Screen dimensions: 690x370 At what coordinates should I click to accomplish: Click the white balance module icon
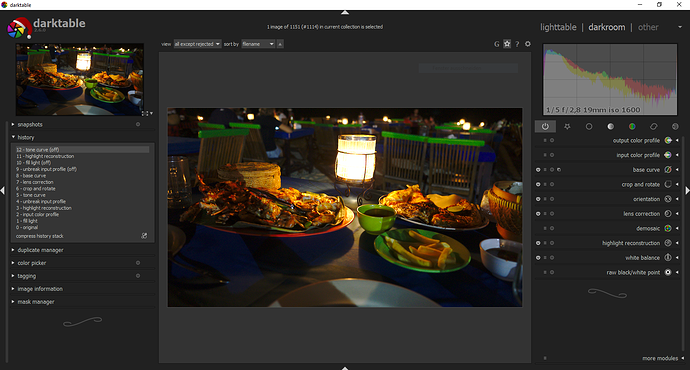click(668, 257)
